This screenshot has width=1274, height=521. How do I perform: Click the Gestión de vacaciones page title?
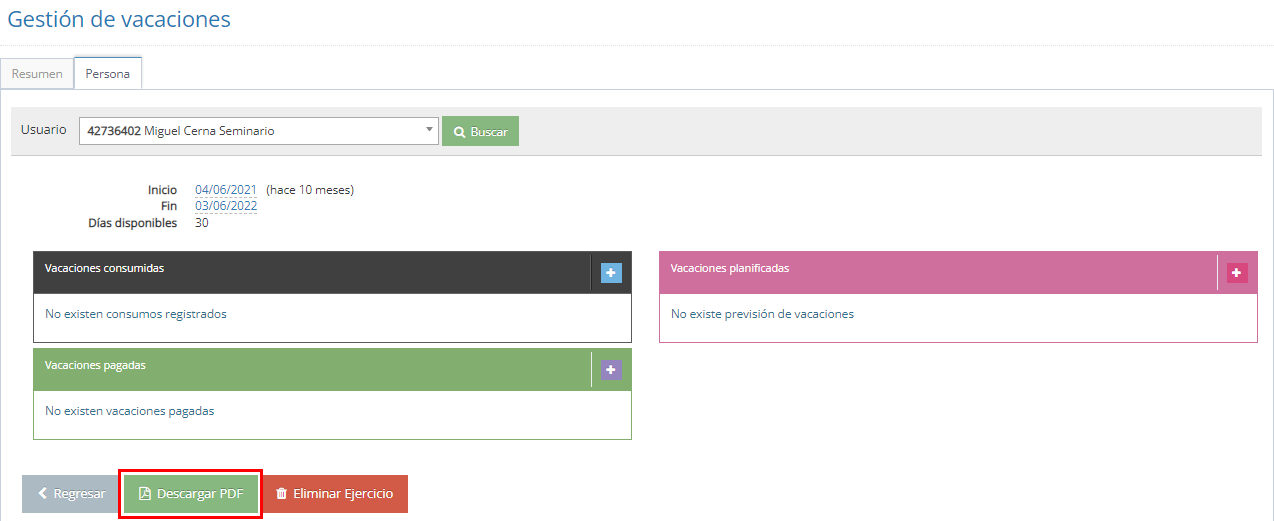(x=119, y=19)
